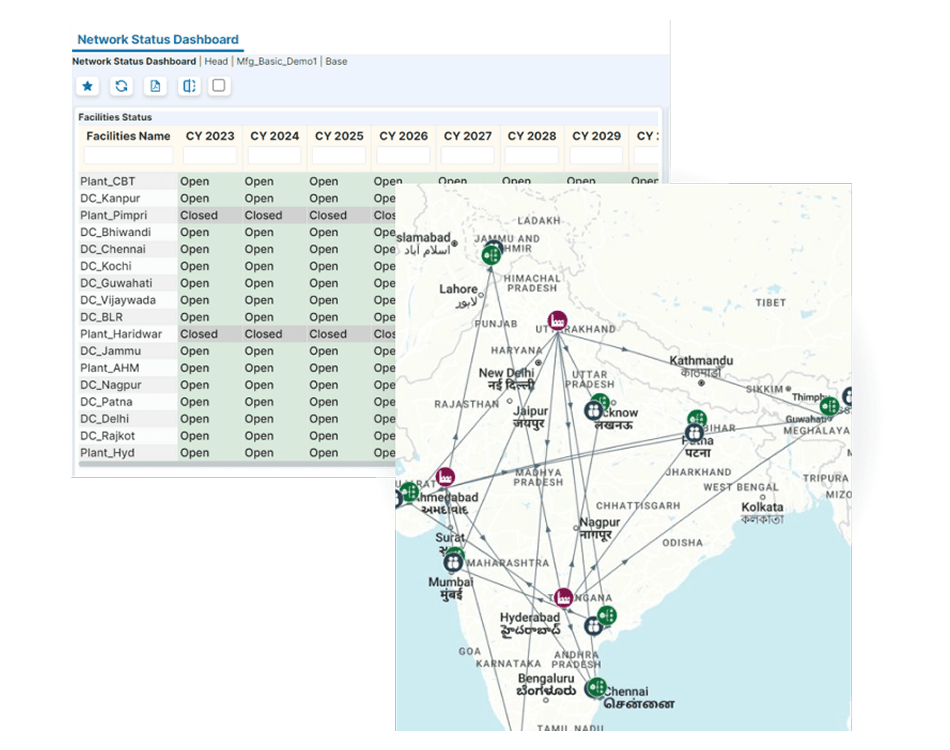Screen dimensions: 950x750
Task: Click the CY 2023 filter field
Action: coord(210,156)
